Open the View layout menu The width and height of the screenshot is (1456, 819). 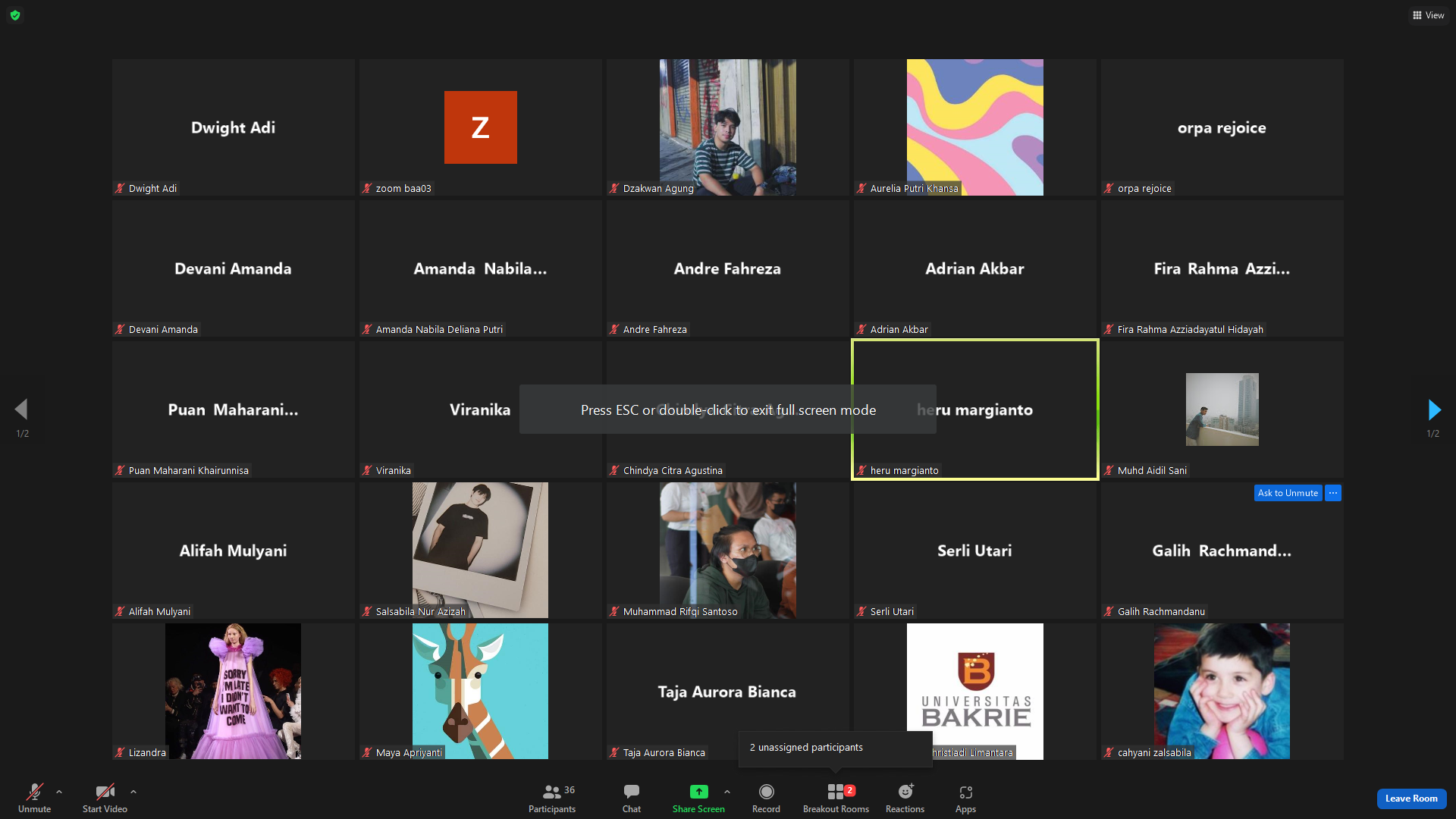[x=1429, y=15]
